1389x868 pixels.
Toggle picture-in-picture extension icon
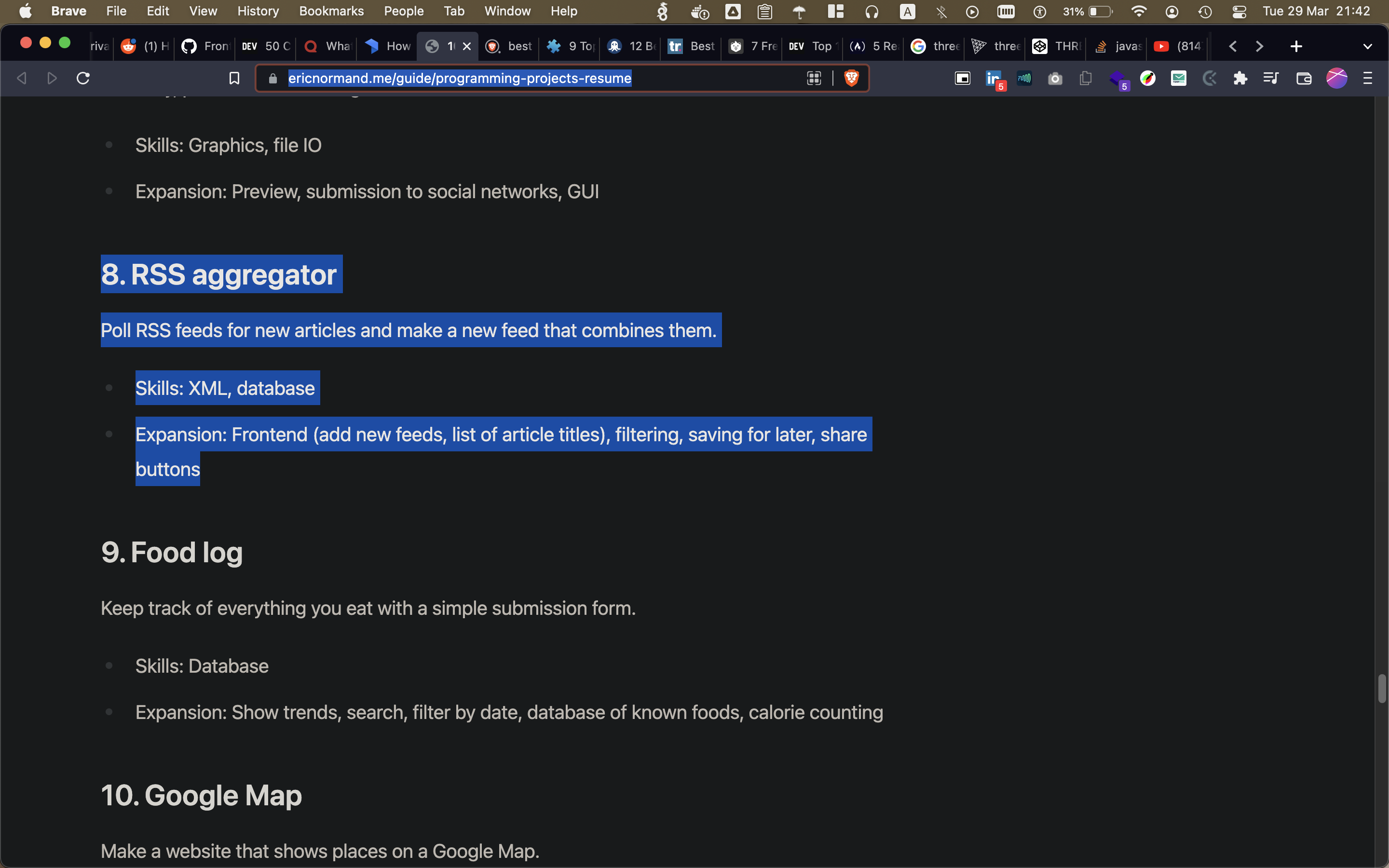tap(963, 79)
